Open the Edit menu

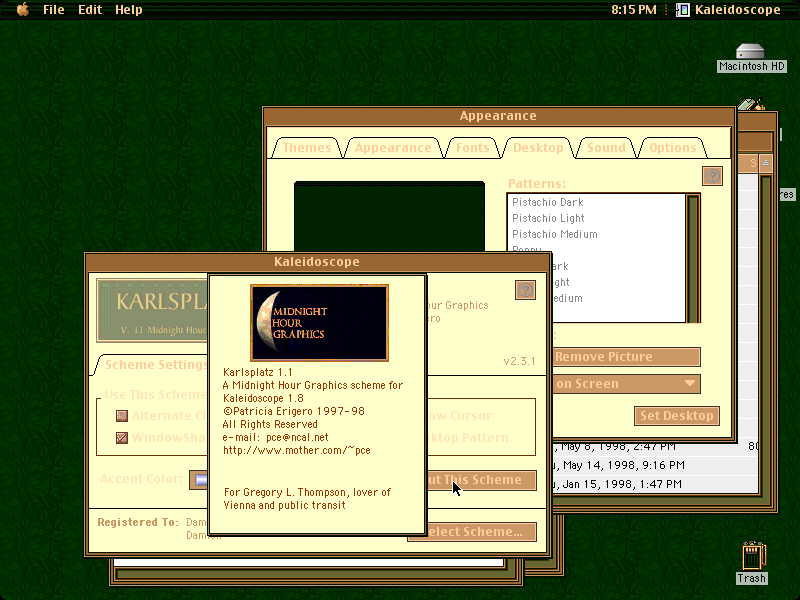point(90,10)
